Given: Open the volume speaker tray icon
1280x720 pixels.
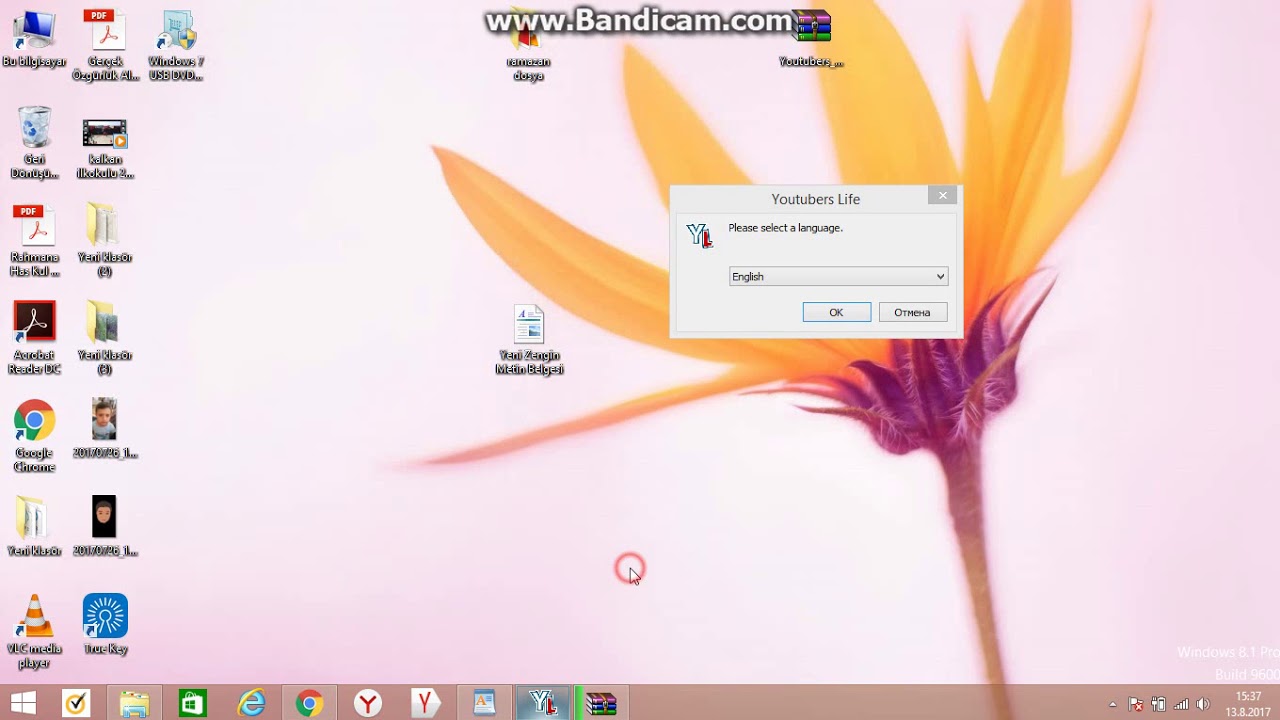Looking at the screenshot, I should [1203, 704].
